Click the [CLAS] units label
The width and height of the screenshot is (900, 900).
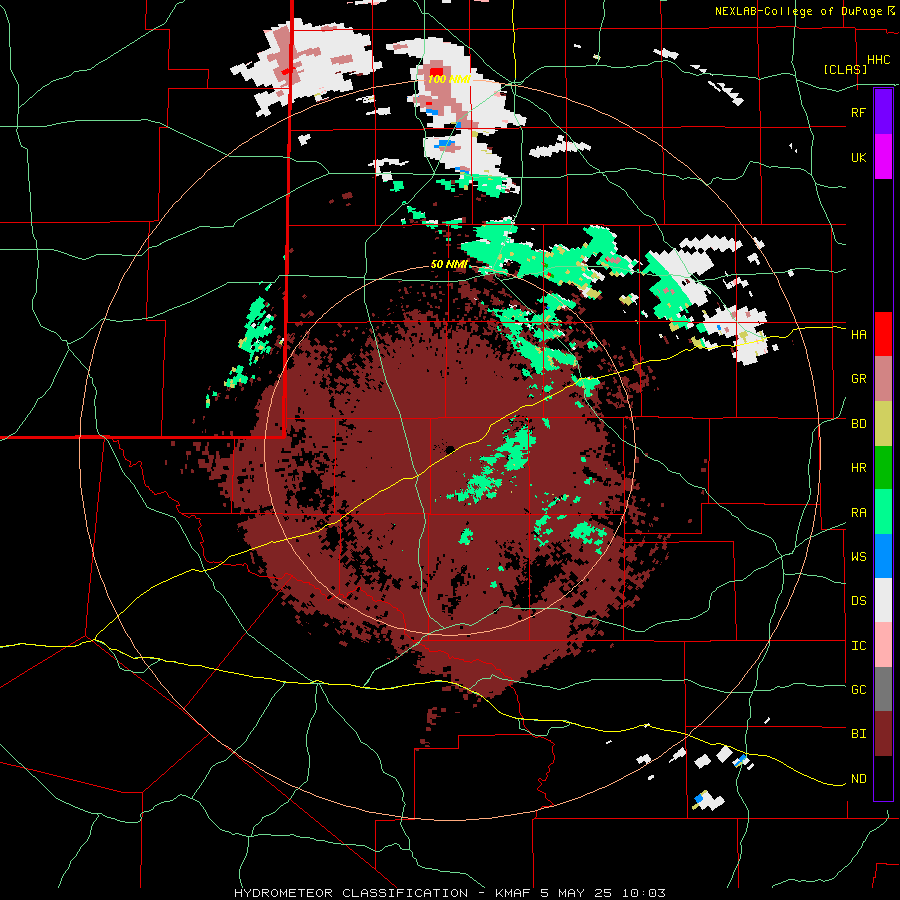[x=845, y=69]
